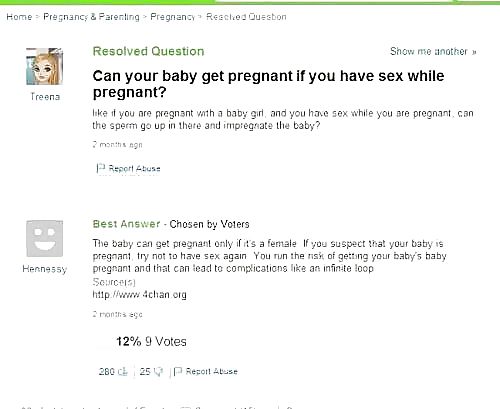Click the Treena username
Screen dimensions: 500x409
45,97
